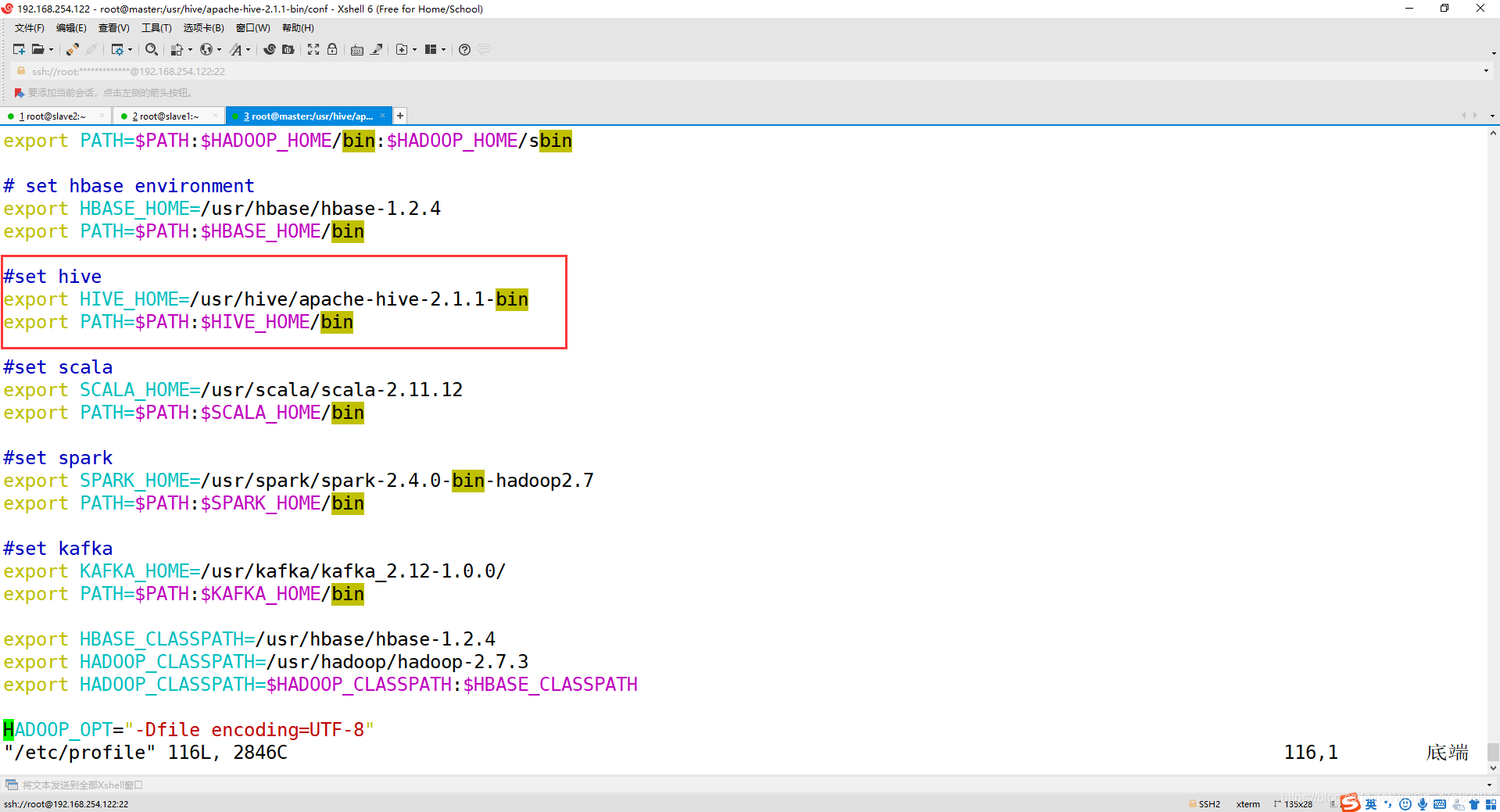Open the 窗口(W) menu
1500x812 pixels.
point(253,28)
